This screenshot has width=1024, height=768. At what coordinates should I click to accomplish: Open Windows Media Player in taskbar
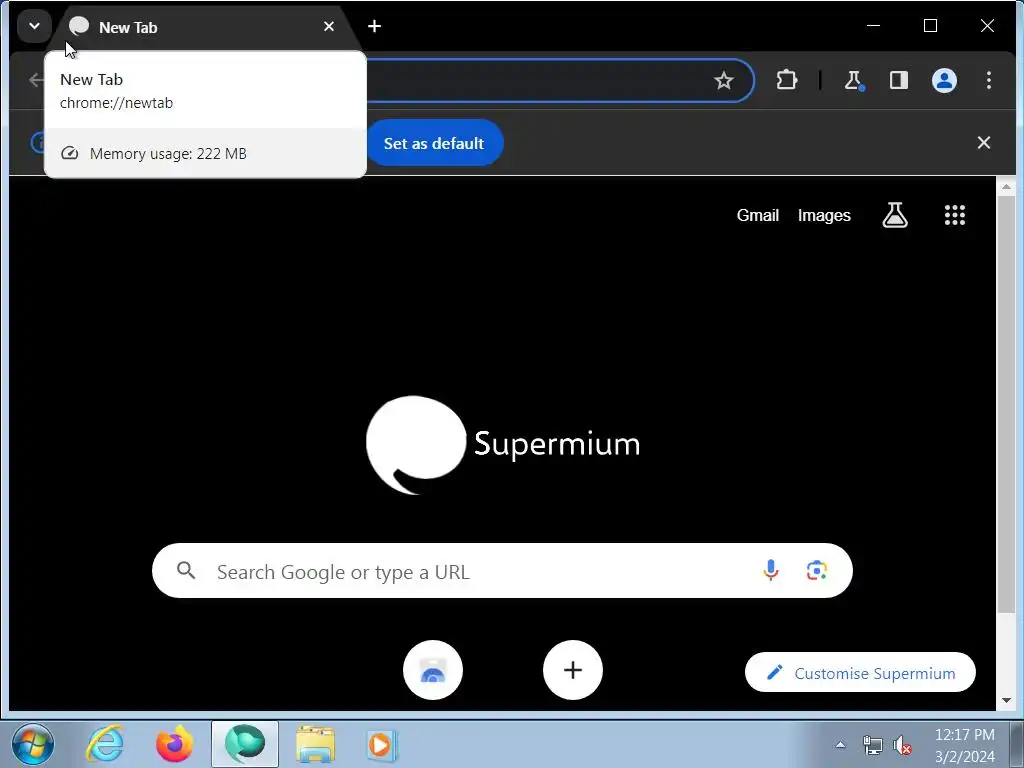[x=381, y=744]
